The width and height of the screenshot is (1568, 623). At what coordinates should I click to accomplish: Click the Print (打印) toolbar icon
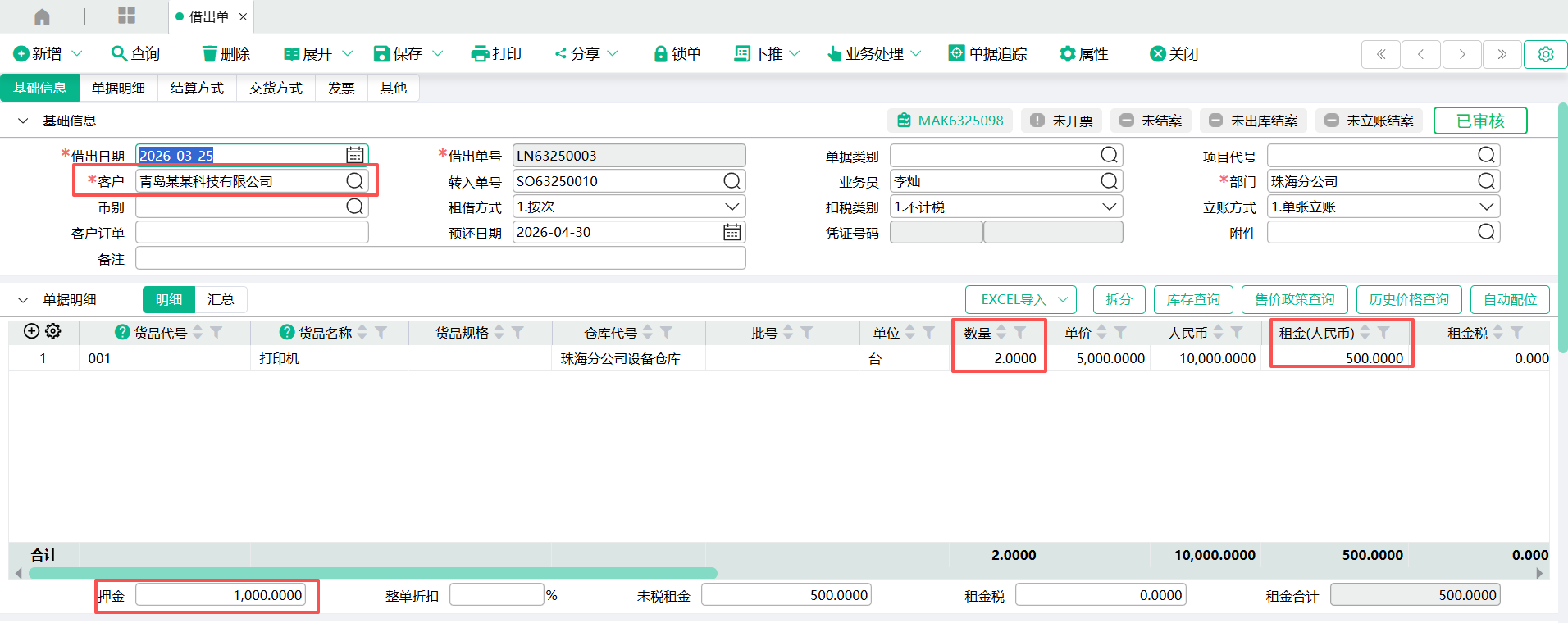(x=480, y=54)
